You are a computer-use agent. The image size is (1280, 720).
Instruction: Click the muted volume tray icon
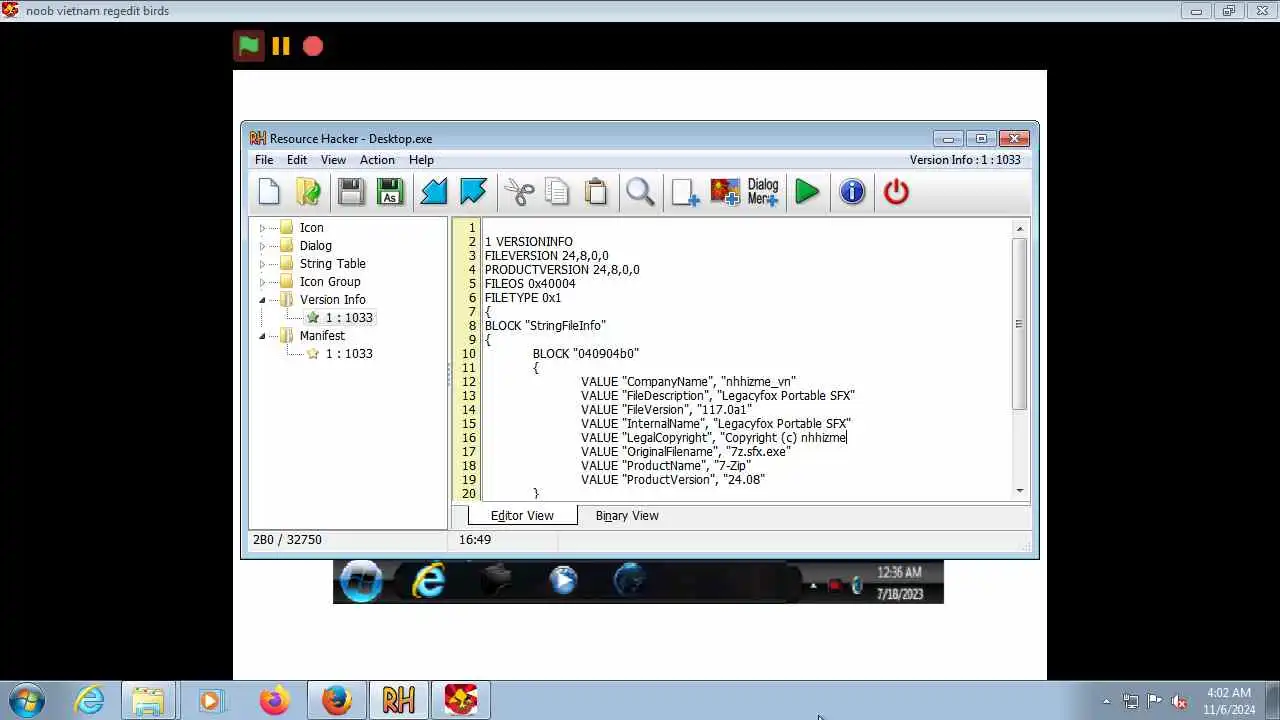click(1179, 701)
